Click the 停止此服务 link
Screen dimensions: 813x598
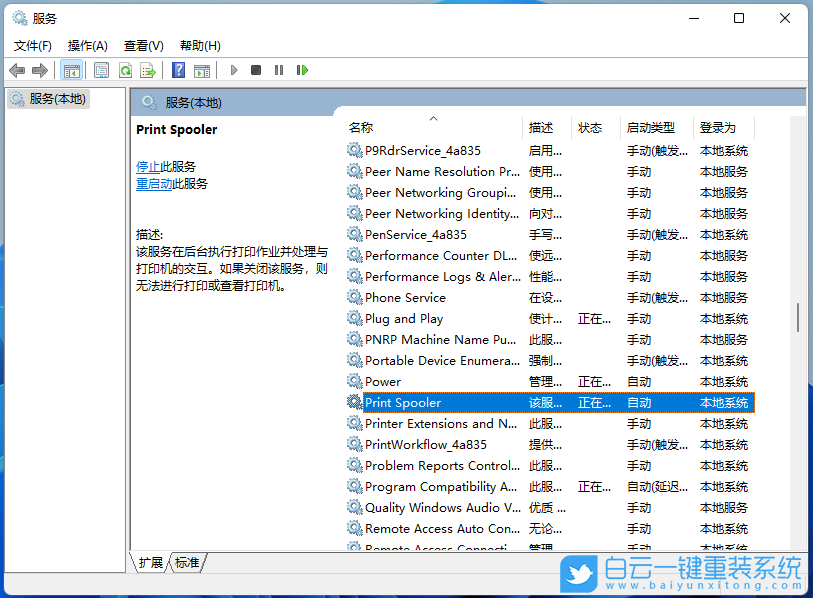tap(158, 166)
